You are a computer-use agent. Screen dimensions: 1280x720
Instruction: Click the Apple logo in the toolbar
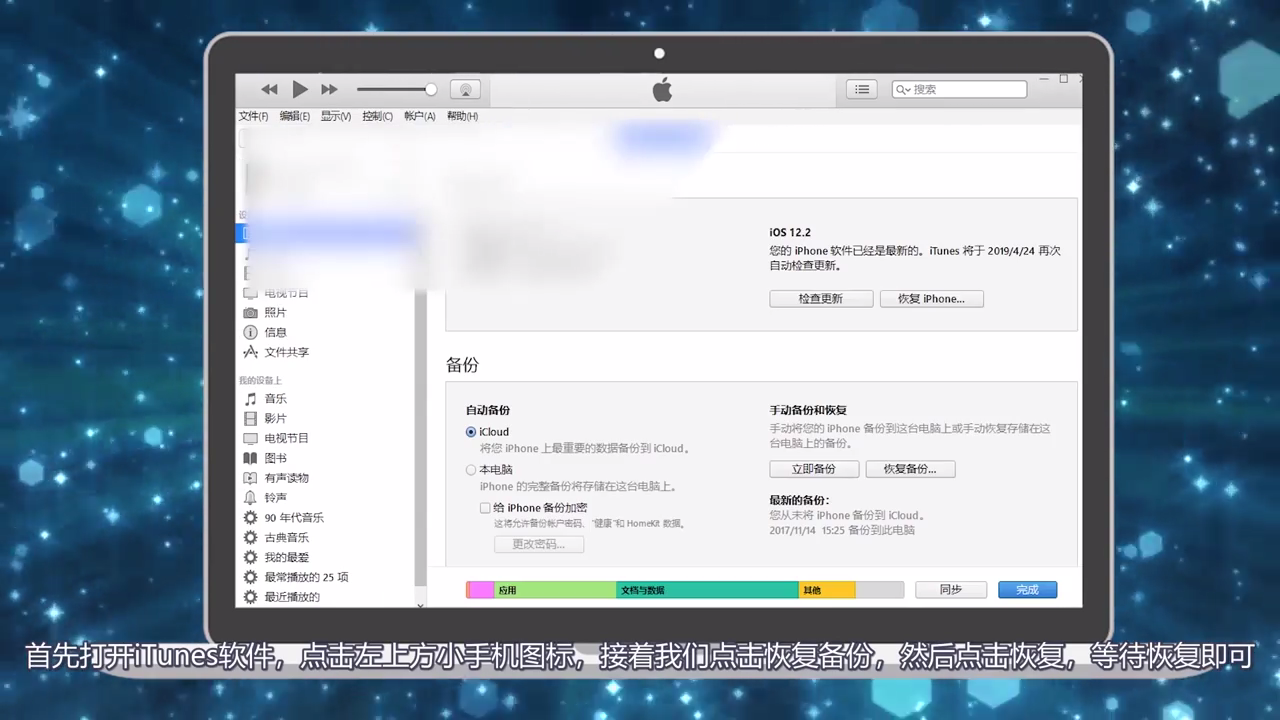pyautogui.click(x=662, y=89)
